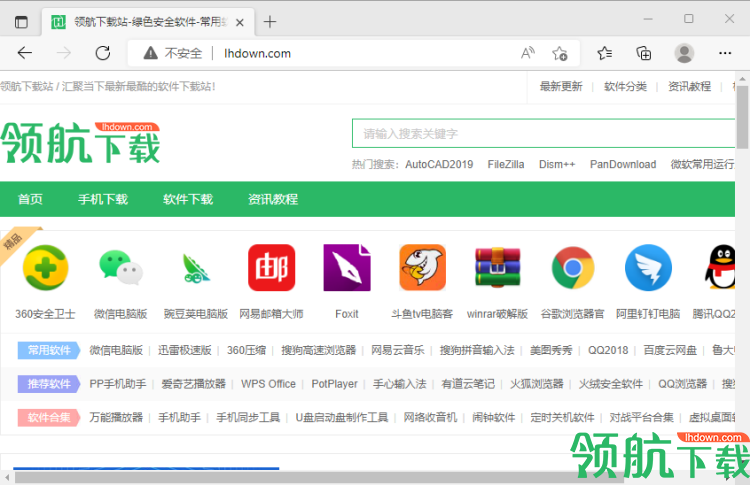Open a new tab with the plus button
This screenshot has width=750, height=485.
pos(270,22)
